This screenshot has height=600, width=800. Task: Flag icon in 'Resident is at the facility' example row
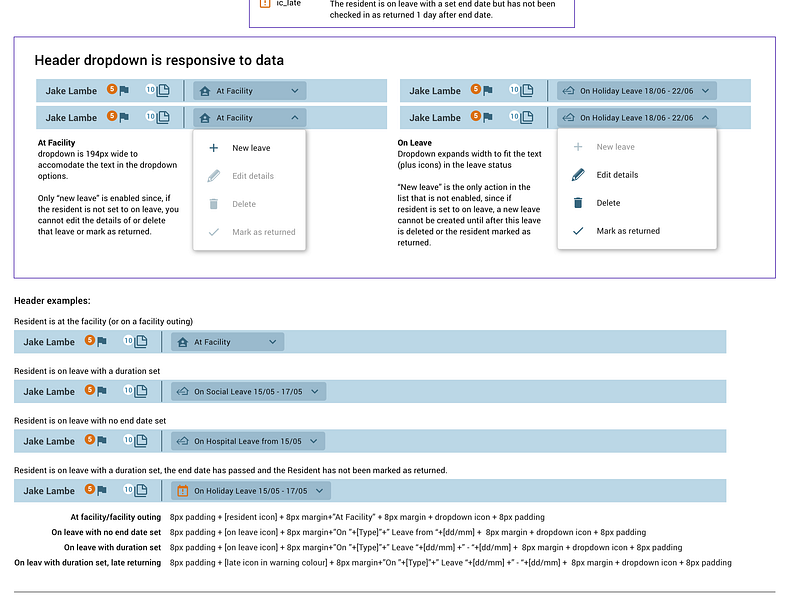pos(102,341)
